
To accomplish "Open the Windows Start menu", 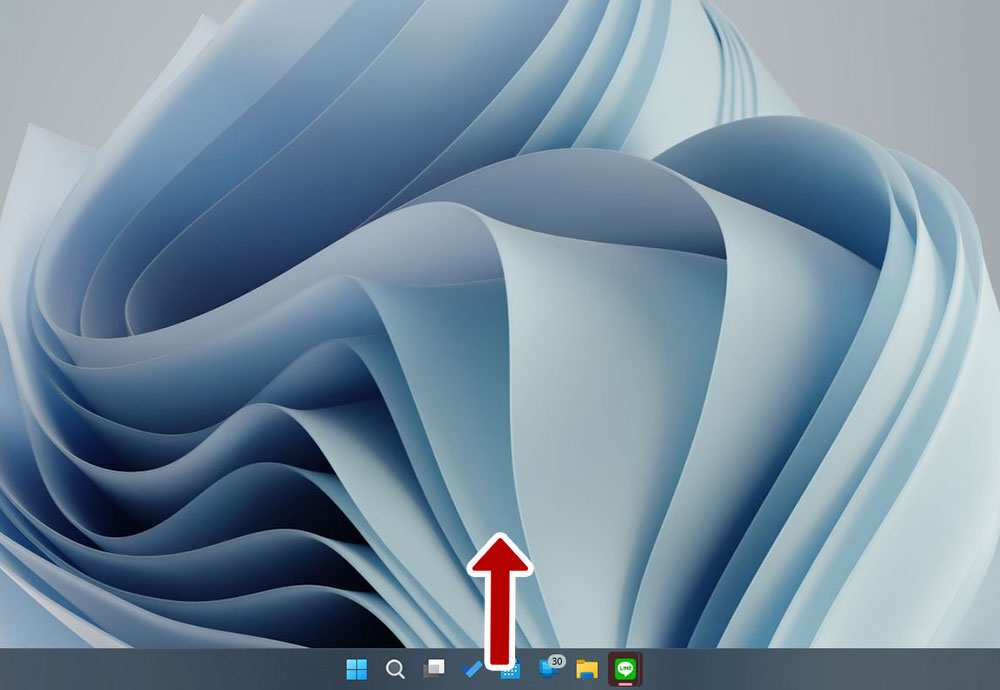I will [x=356, y=669].
